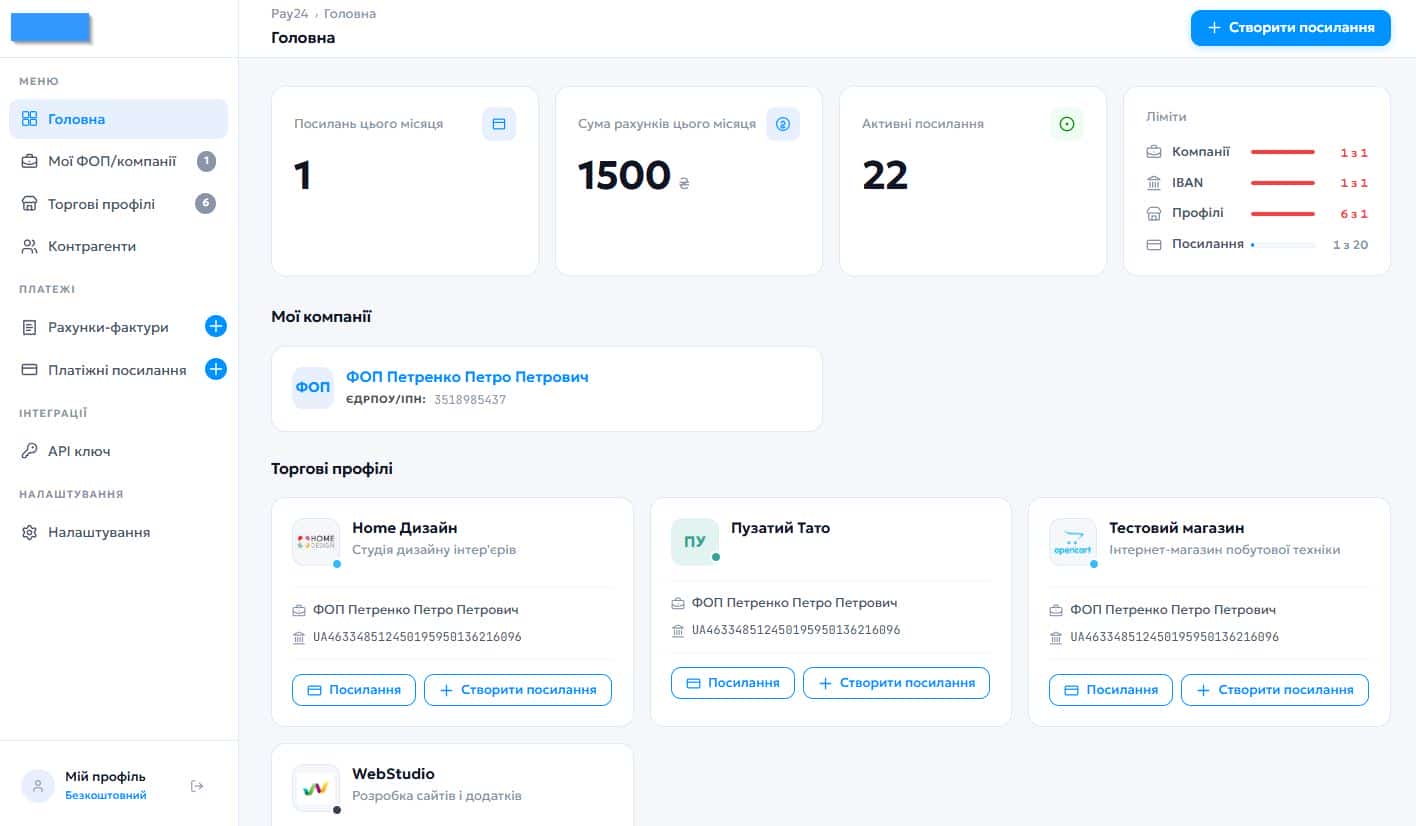Click the IBAN number in Home Дизайн card
Image resolution: width=1416 pixels, height=826 pixels.
[x=417, y=637]
